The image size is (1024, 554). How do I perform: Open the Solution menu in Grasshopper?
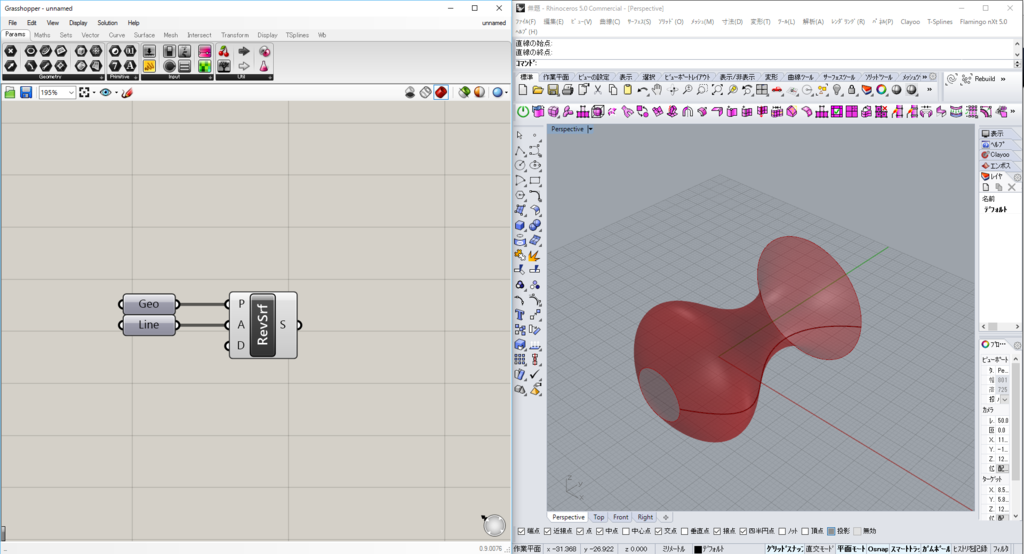108,23
